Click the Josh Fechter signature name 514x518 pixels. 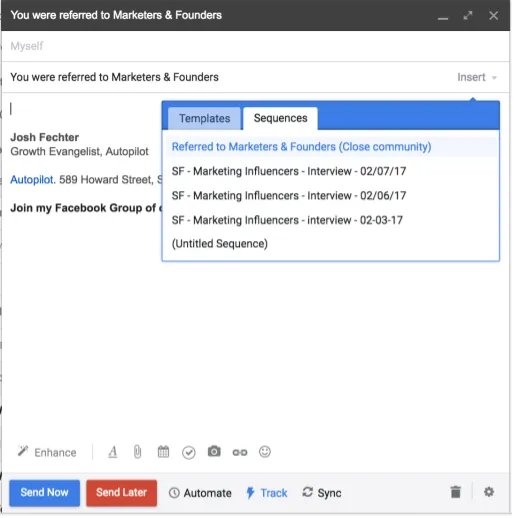(x=44, y=137)
